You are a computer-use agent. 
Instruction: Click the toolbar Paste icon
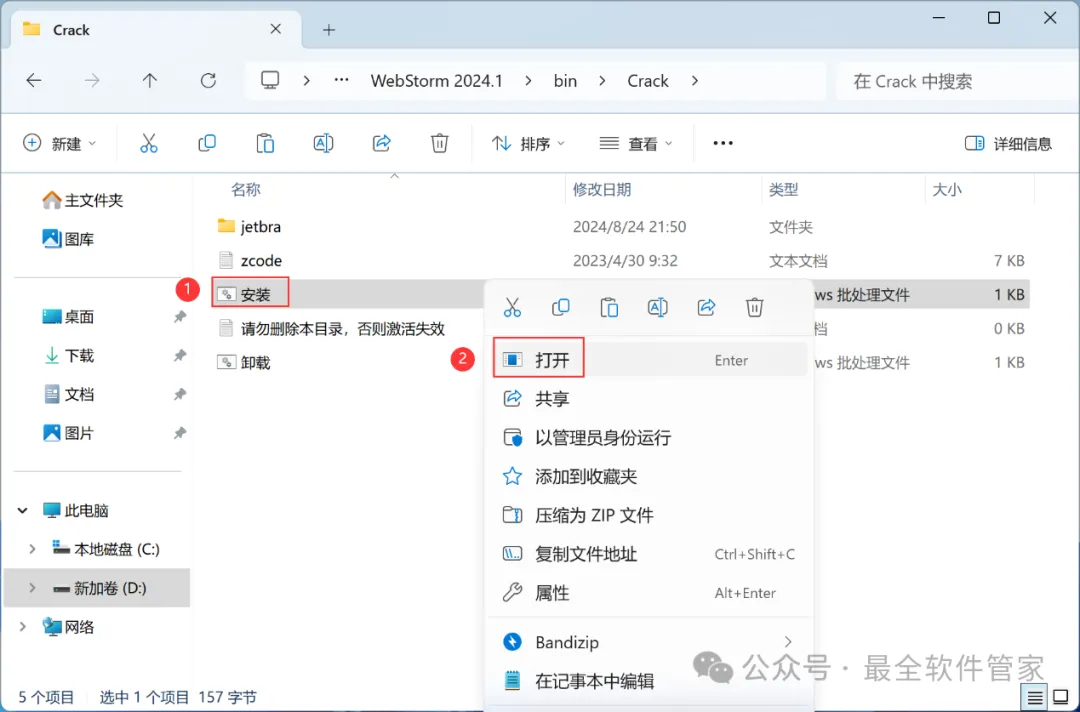coord(265,143)
